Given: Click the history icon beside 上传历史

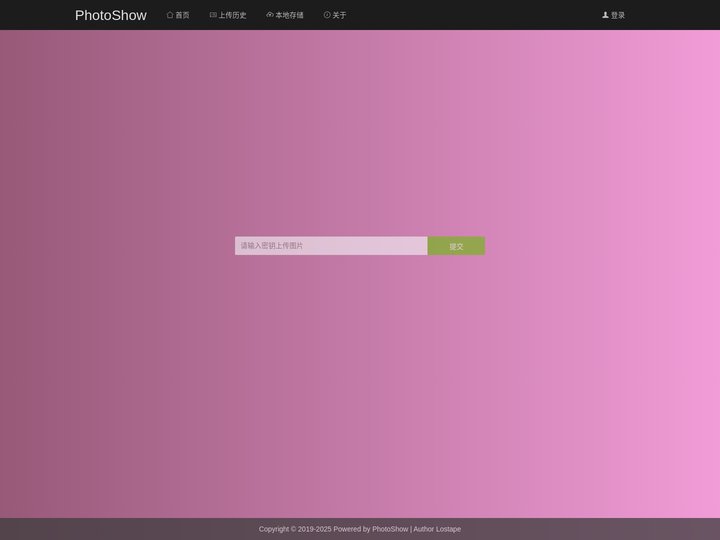Looking at the screenshot, I should 213,15.
